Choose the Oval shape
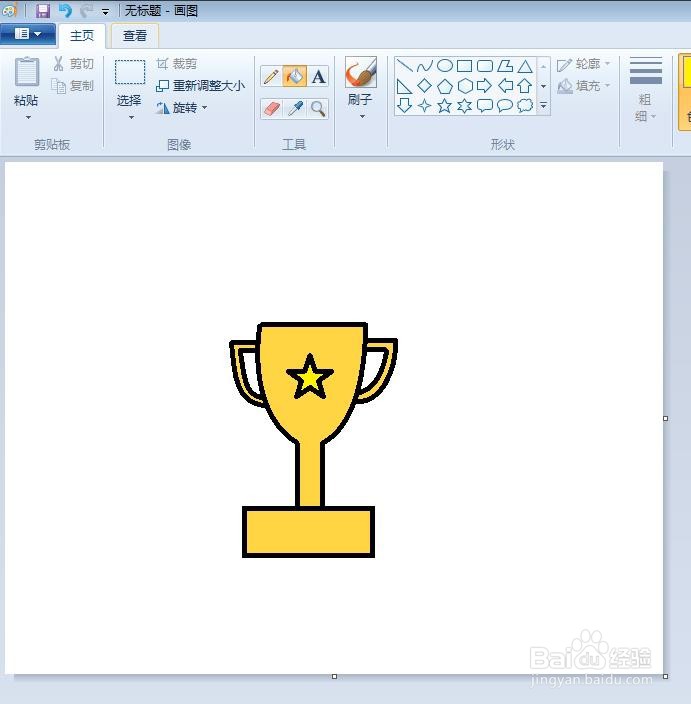The width and height of the screenshot is (691, 704). coord(445,66)
